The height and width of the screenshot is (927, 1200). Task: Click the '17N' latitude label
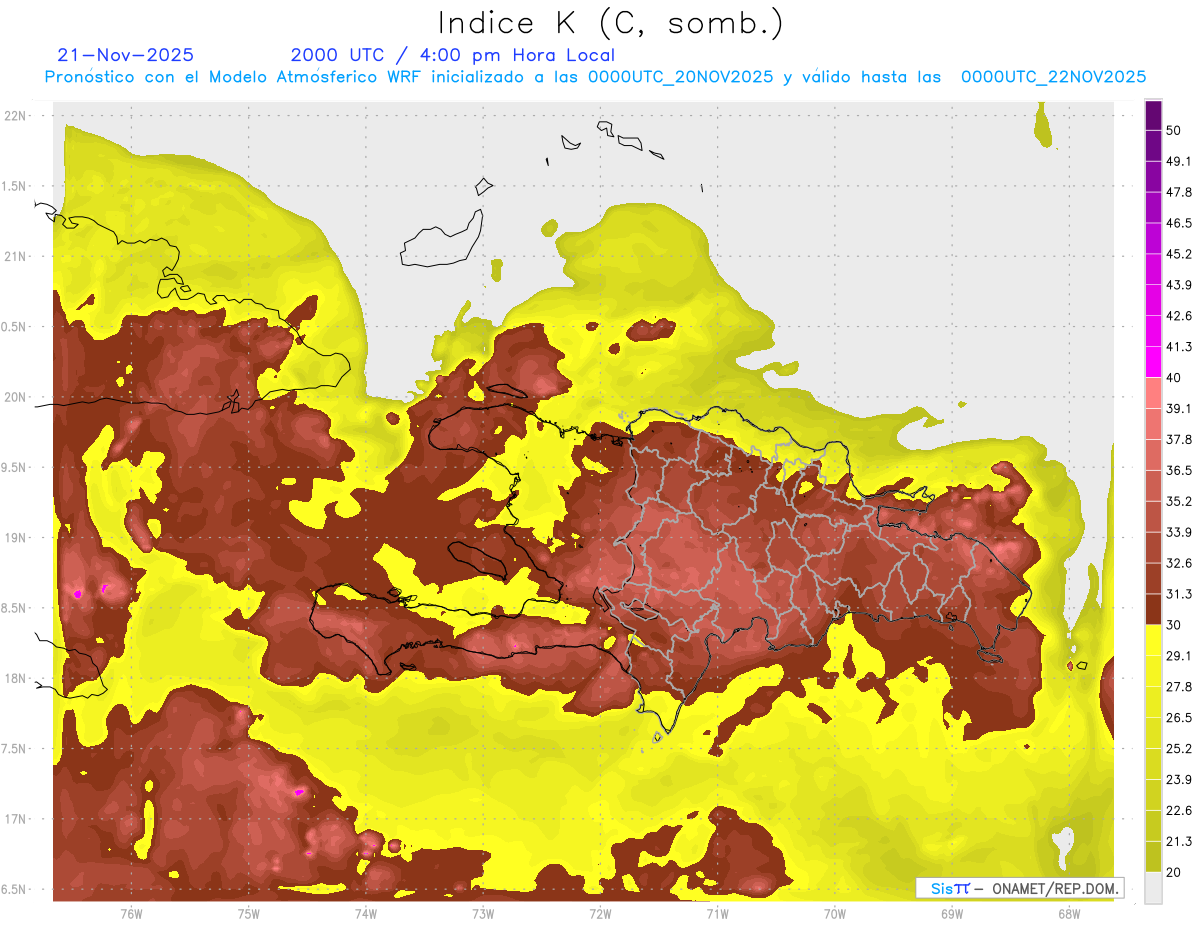click(x=15, y=820)
